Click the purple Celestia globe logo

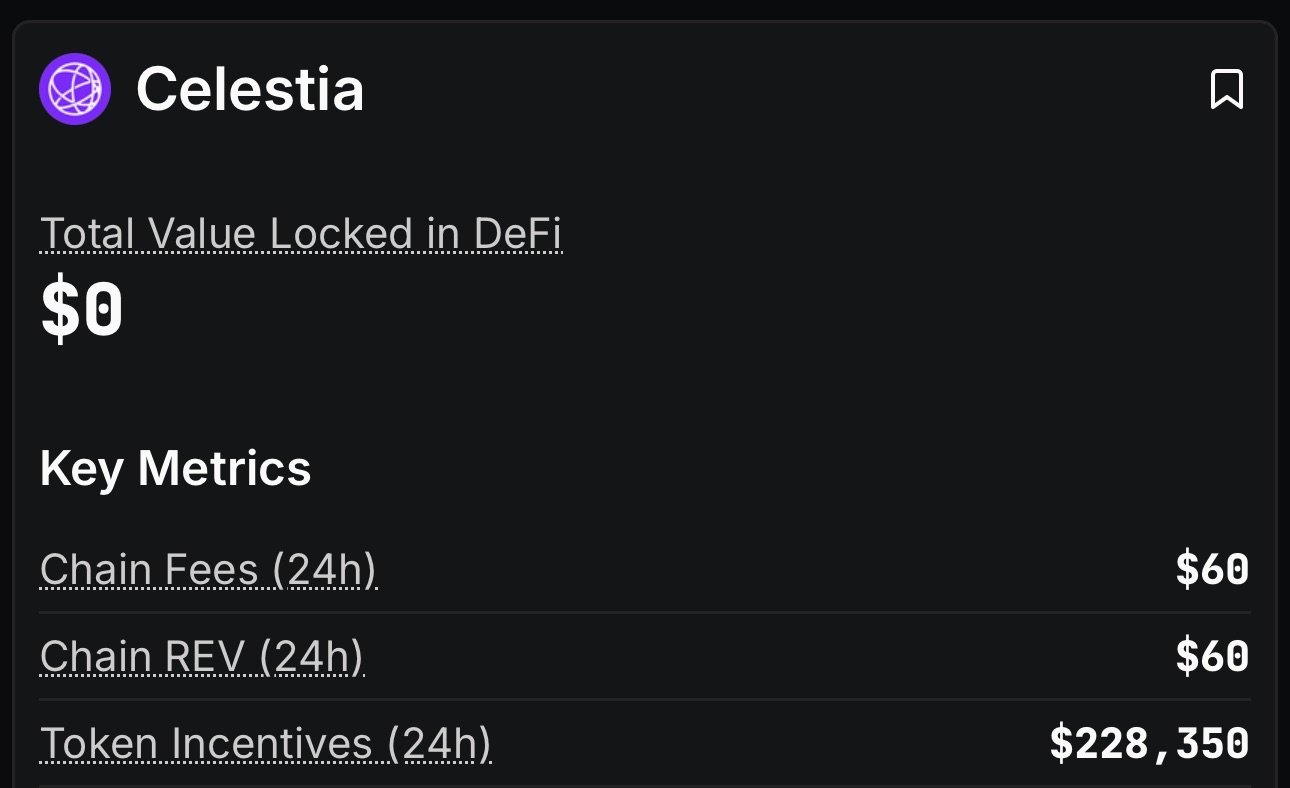75,89
